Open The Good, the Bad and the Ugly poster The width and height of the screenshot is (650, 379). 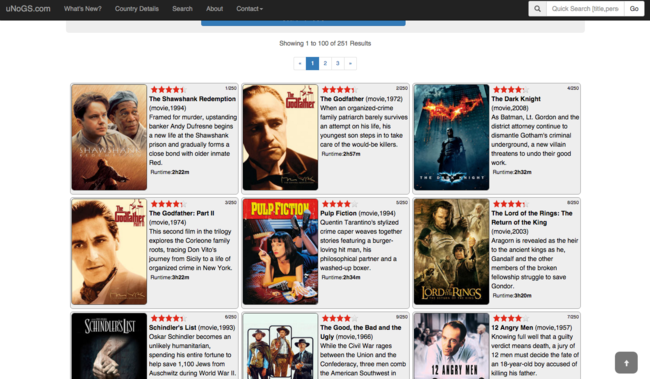click(280, 346)
